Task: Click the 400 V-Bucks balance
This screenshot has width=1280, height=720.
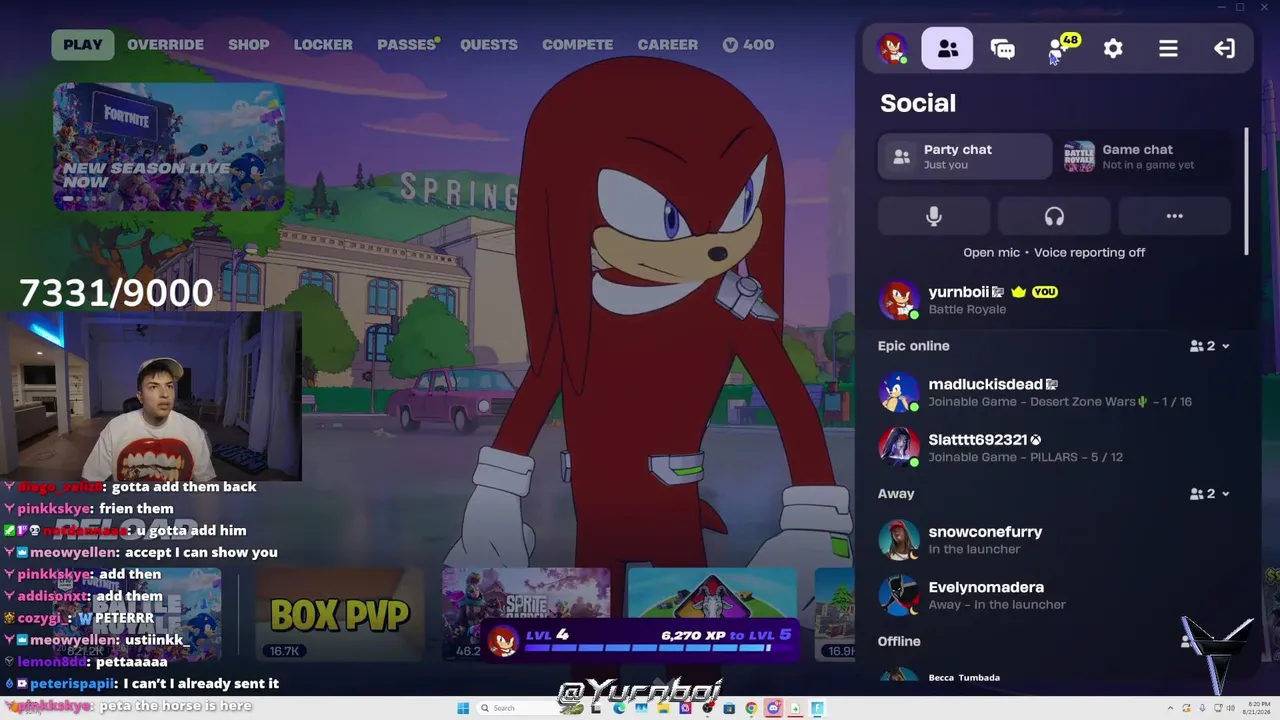Action: pyautogui.click(x=748, y=45)
